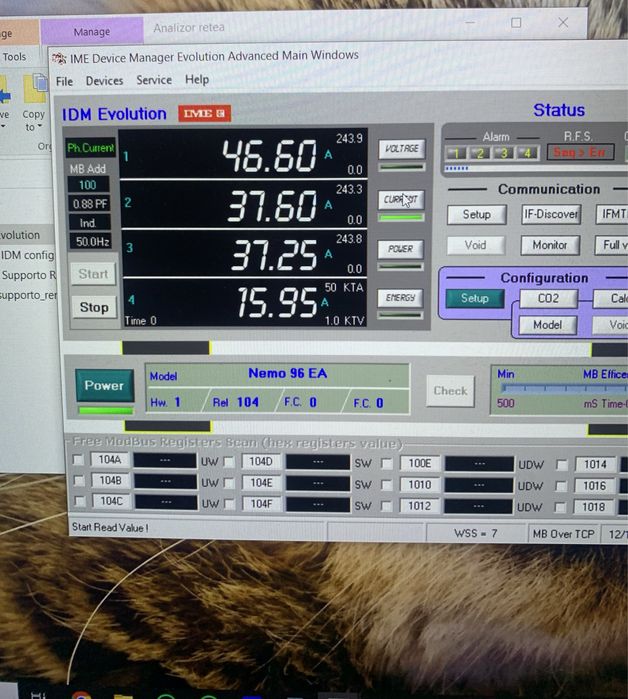Select the Manage ribbon tab in Explorer window

point(92,32)
